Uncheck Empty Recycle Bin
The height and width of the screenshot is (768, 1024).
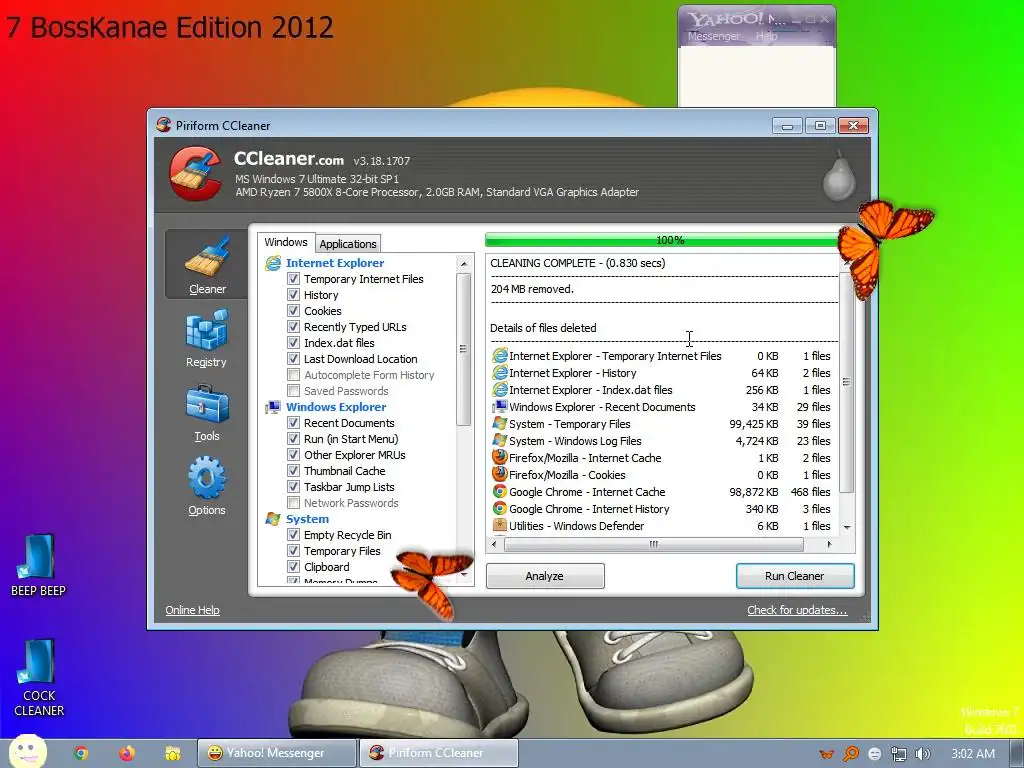click(293, 535)
